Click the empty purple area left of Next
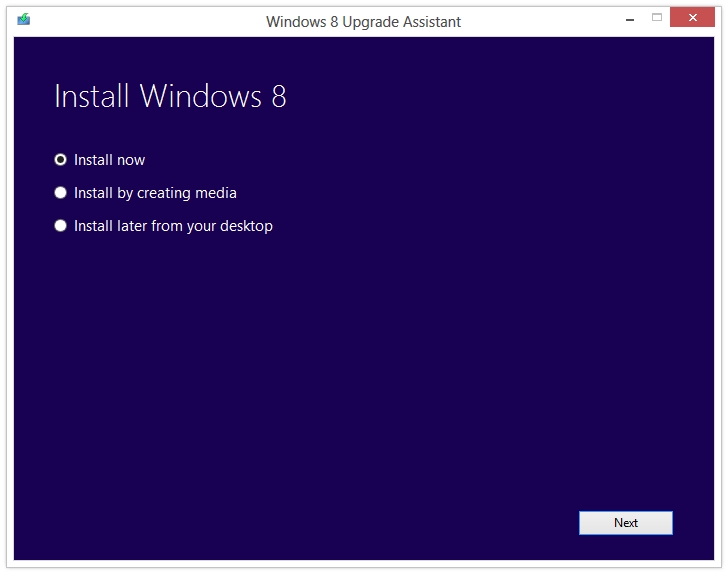Image resolution: width=728 pixels, height=576 pixels. [x=400, y=522]
